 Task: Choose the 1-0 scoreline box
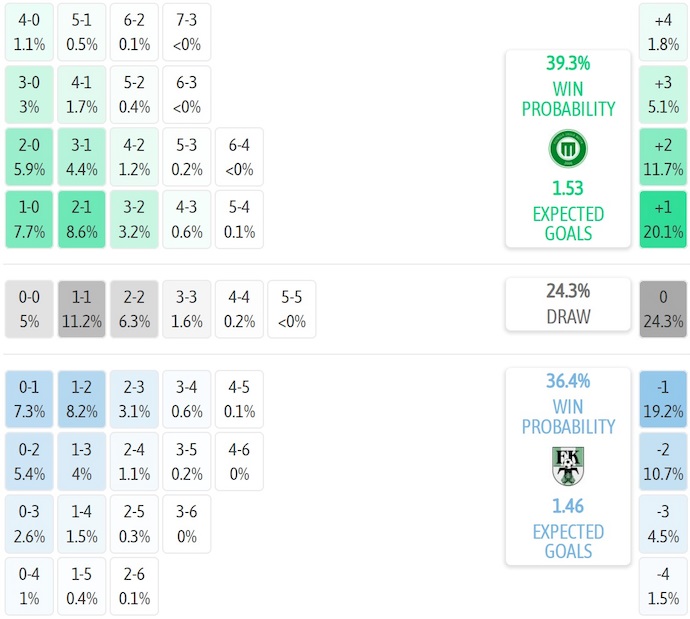click(30, 220)
